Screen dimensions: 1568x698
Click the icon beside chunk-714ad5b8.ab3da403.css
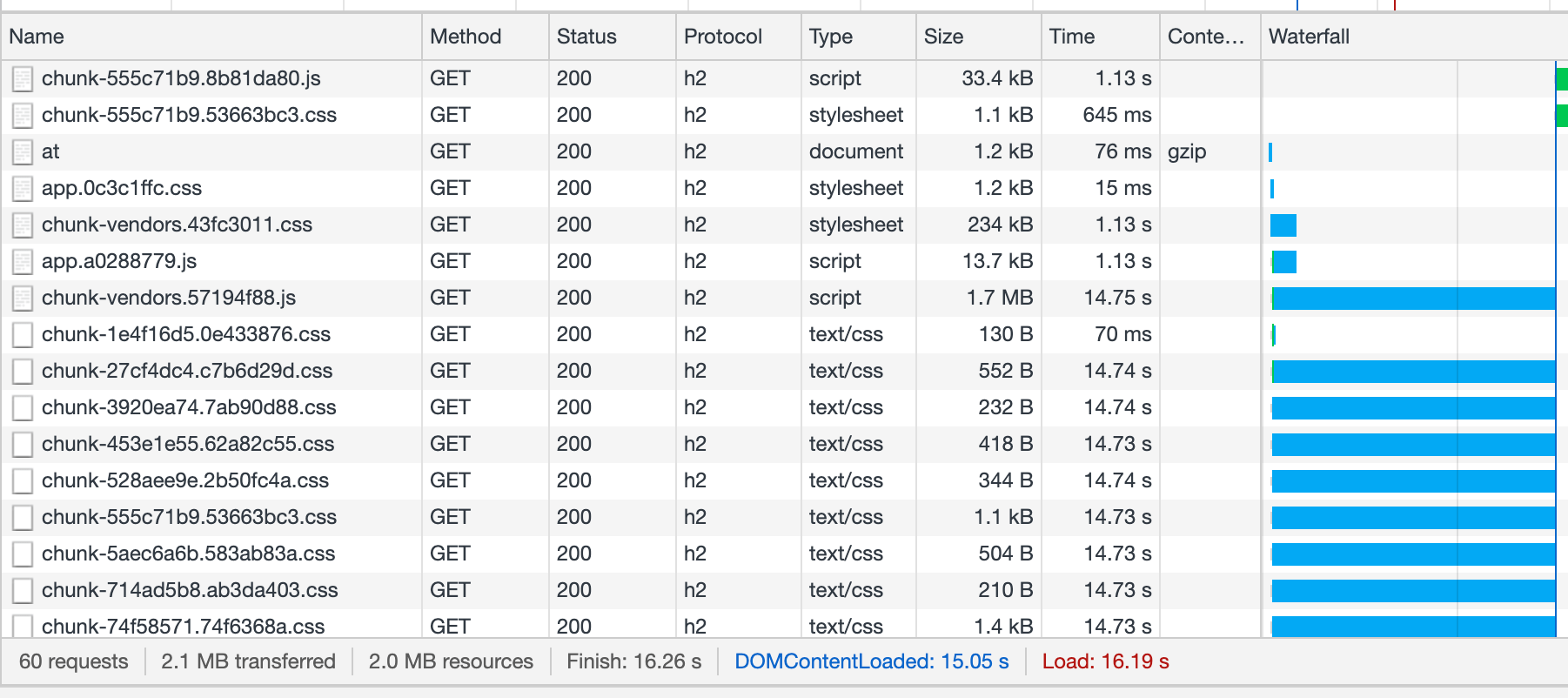tap(23, 591)
